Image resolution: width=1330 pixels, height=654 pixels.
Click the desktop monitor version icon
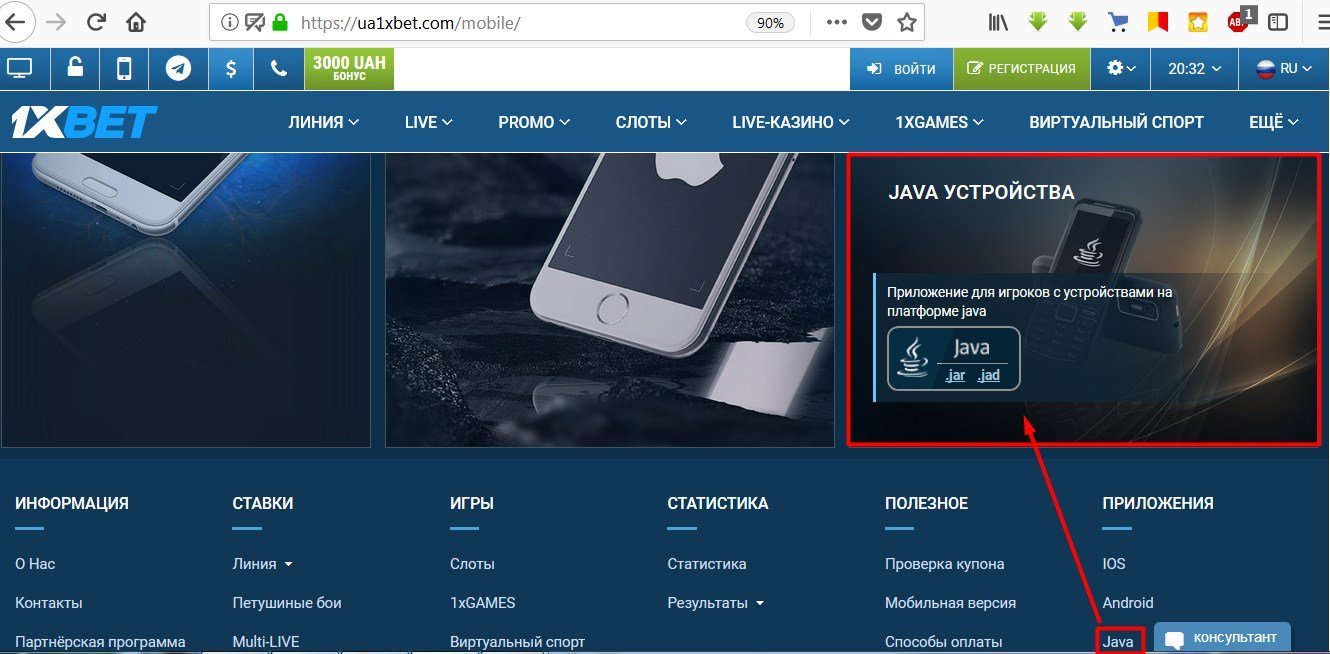coord(19,69)
